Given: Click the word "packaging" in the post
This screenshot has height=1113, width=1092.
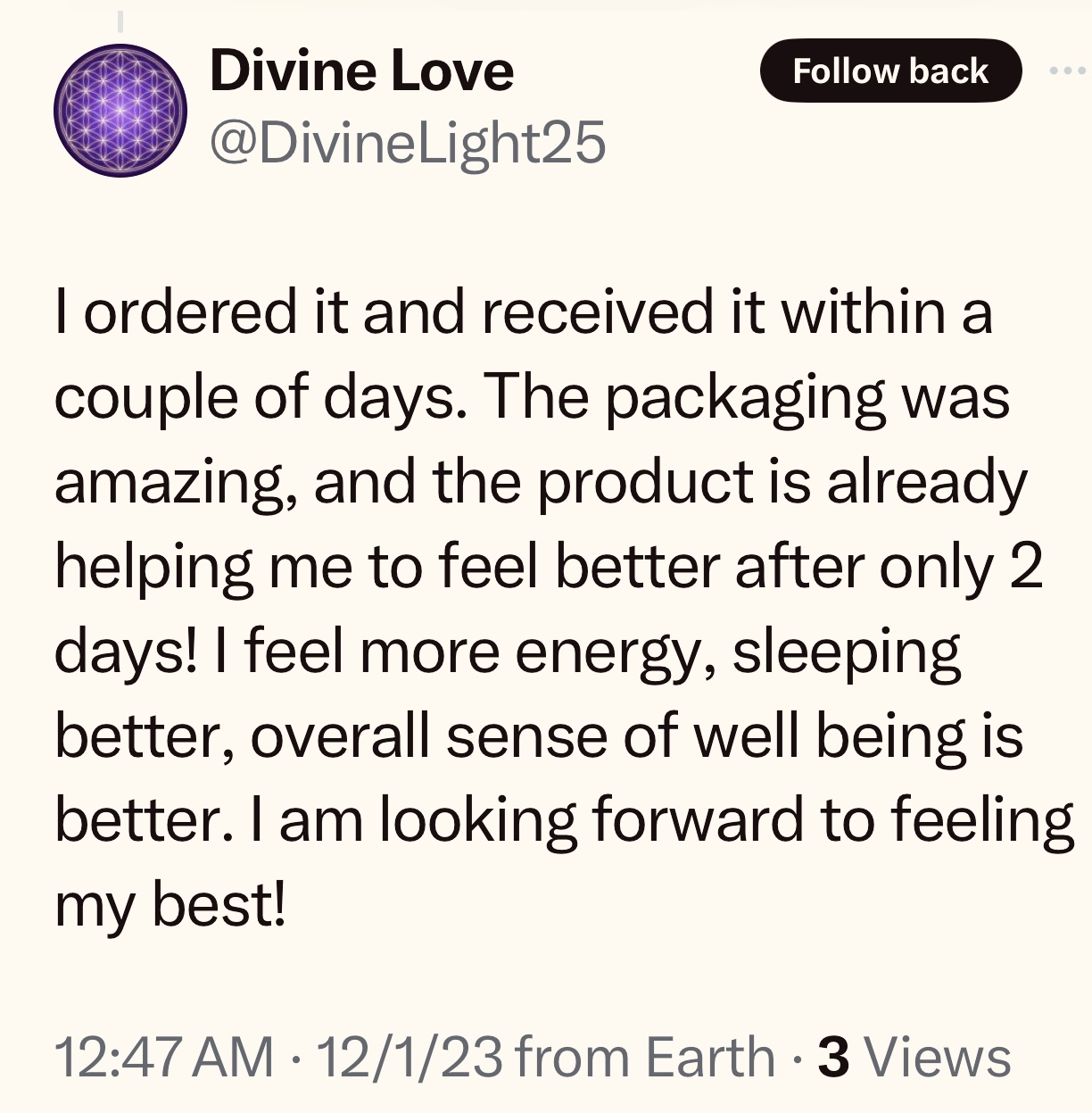Looking at the screenshot, I should pyautogui.click(x=745, y=398).
